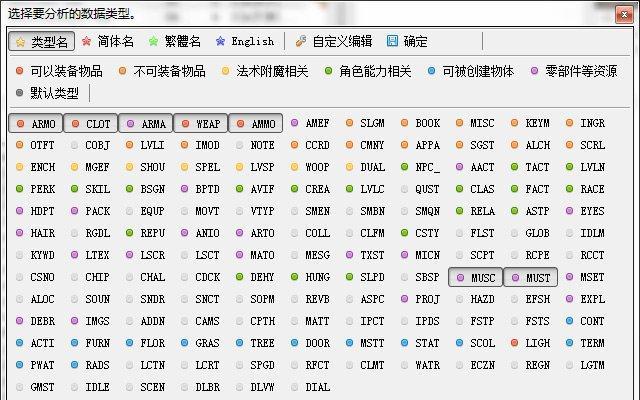Viewport: 640px width, 400px height.
Task: Select the NPC_ data type
Action: [420, 167]
